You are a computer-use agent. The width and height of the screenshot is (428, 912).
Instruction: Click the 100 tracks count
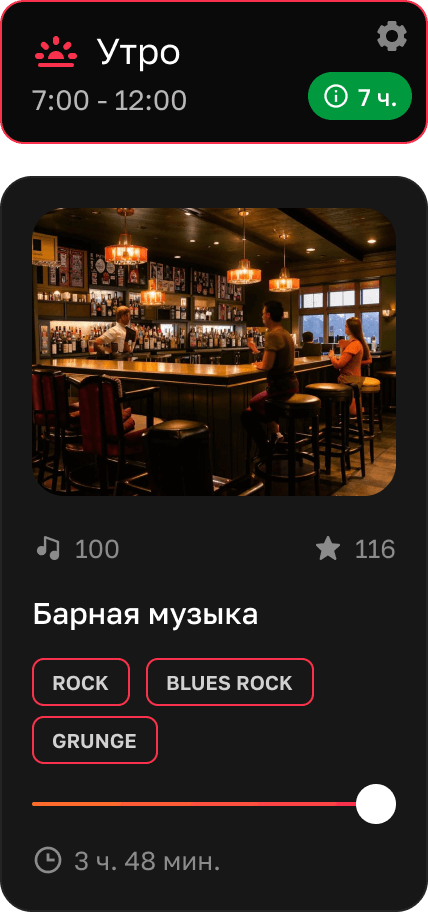97,549
